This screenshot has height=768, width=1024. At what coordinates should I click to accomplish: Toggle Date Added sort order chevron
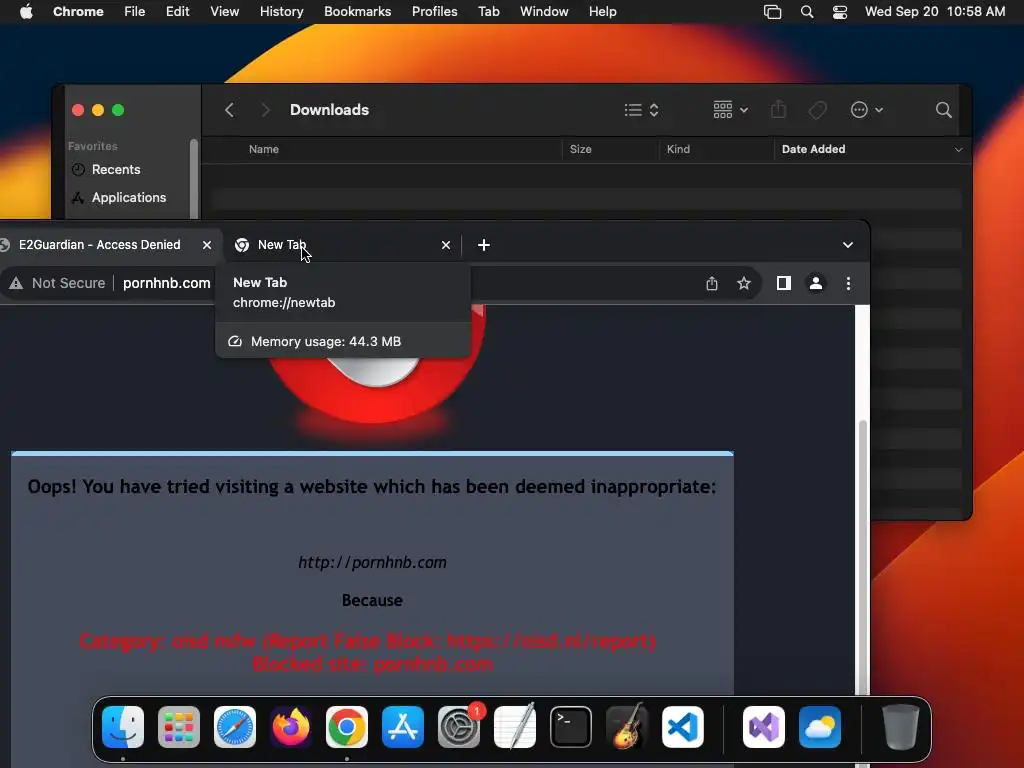(x=959, y=150)
